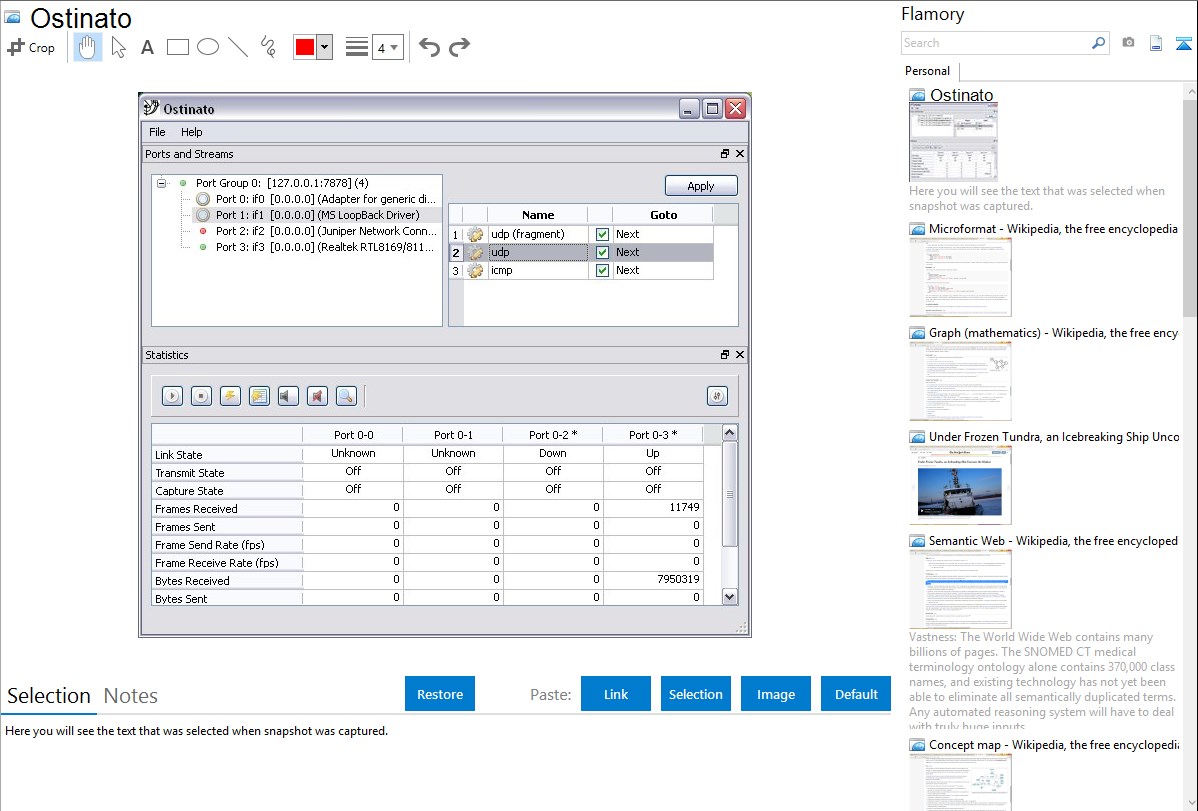Screen dimensions: 1198x811
Task: Click the document icon beside the camera
Action: point(1156,43)
